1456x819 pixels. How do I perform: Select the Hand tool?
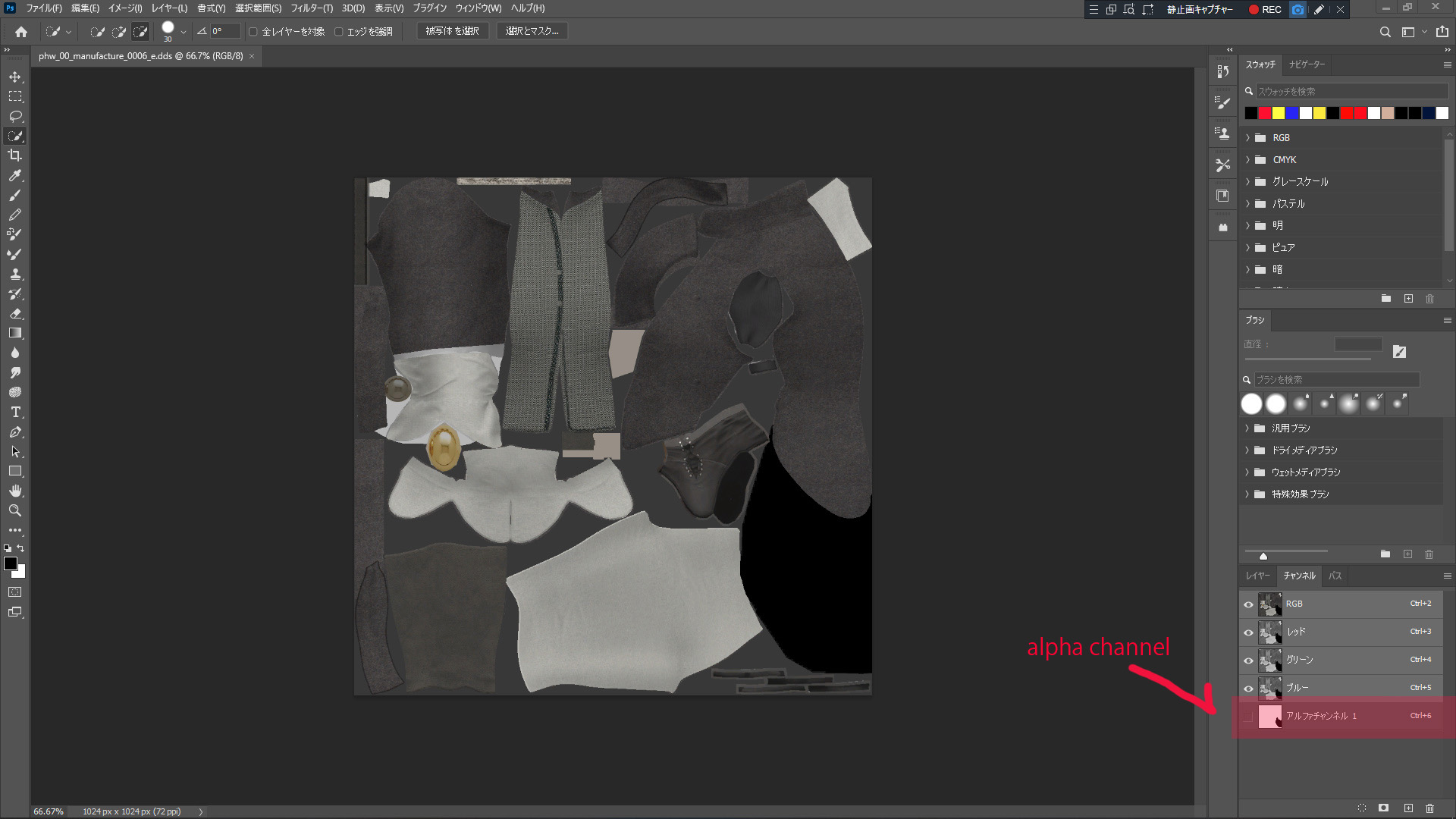[x=15, y=491]
